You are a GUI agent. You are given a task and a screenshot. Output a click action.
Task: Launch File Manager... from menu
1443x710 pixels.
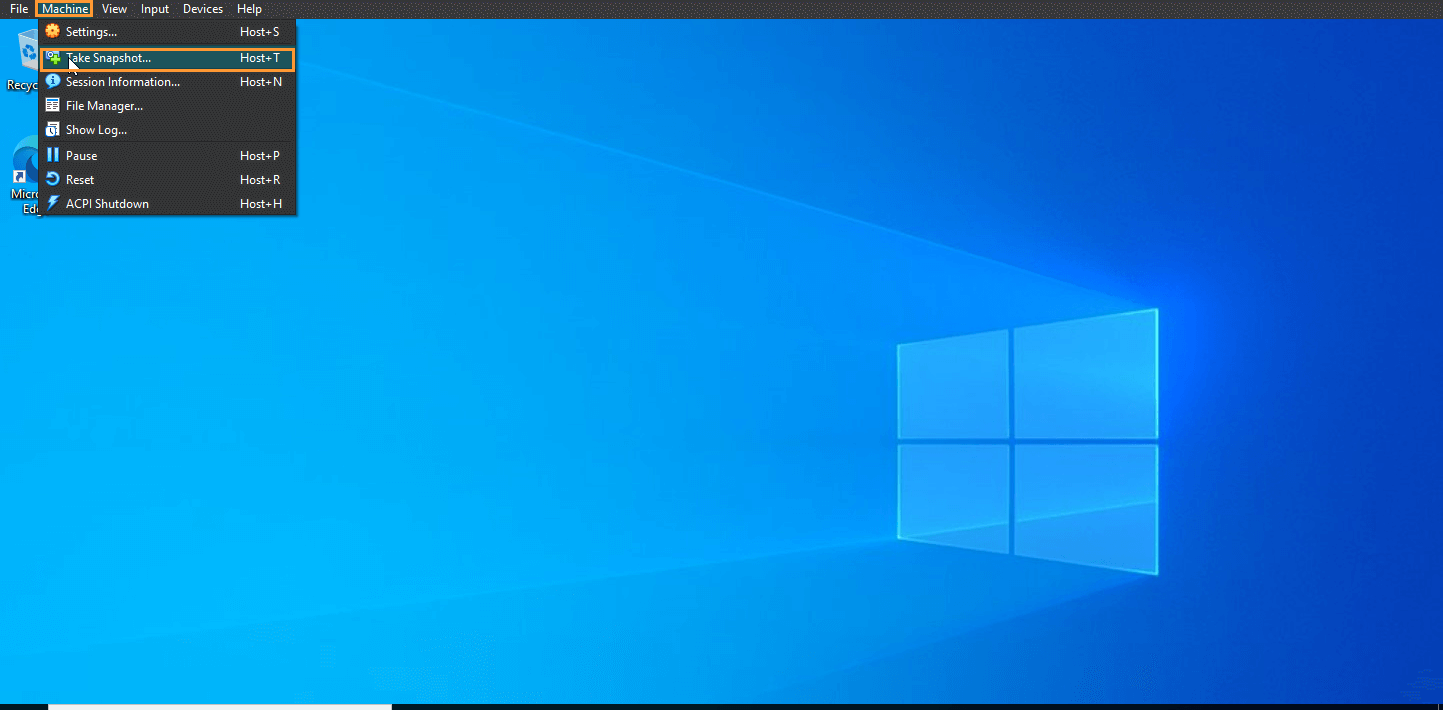pyautogui.click(x=167, y=106)
